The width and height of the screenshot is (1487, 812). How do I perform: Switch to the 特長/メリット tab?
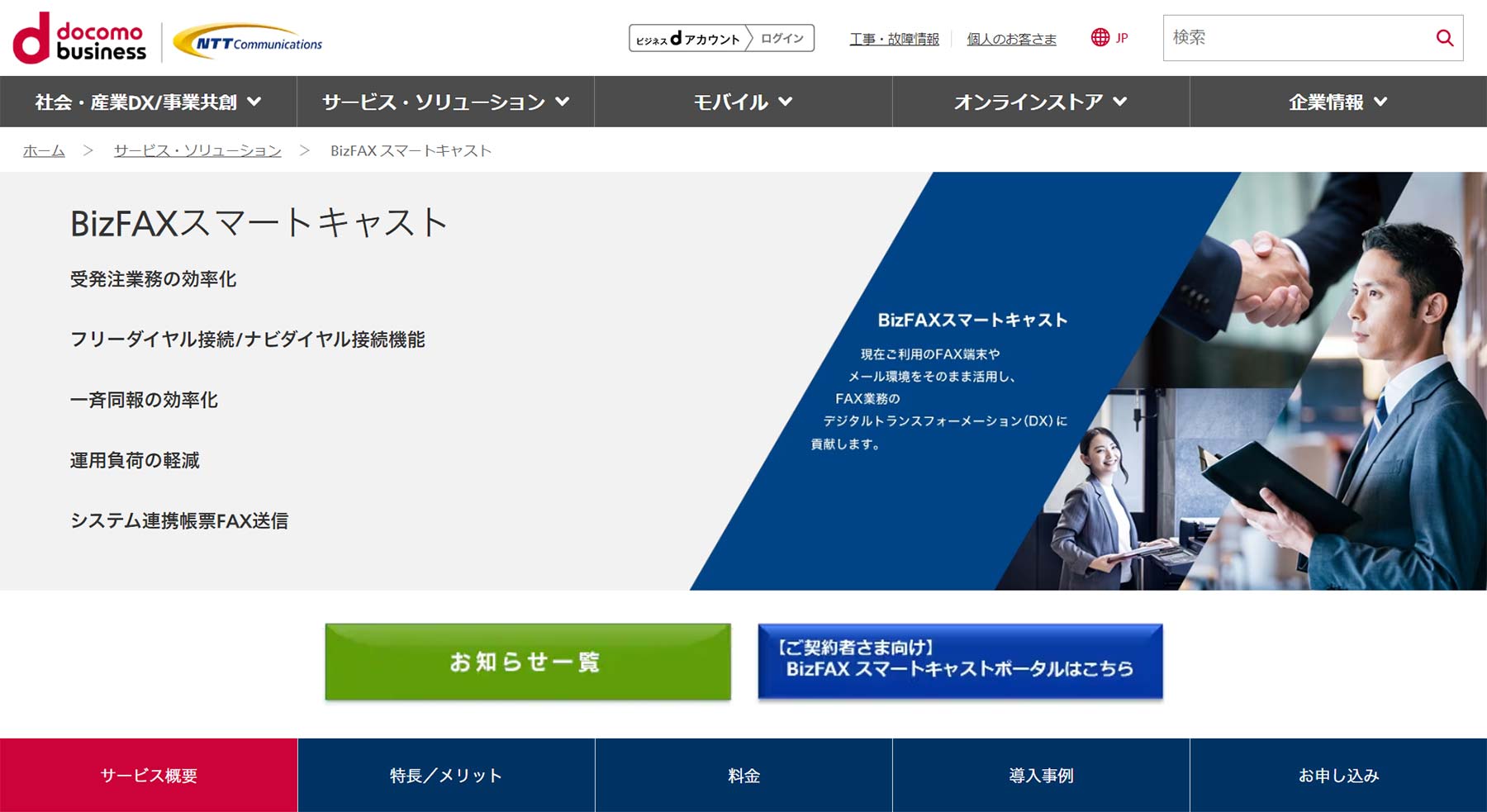(446, 775)
